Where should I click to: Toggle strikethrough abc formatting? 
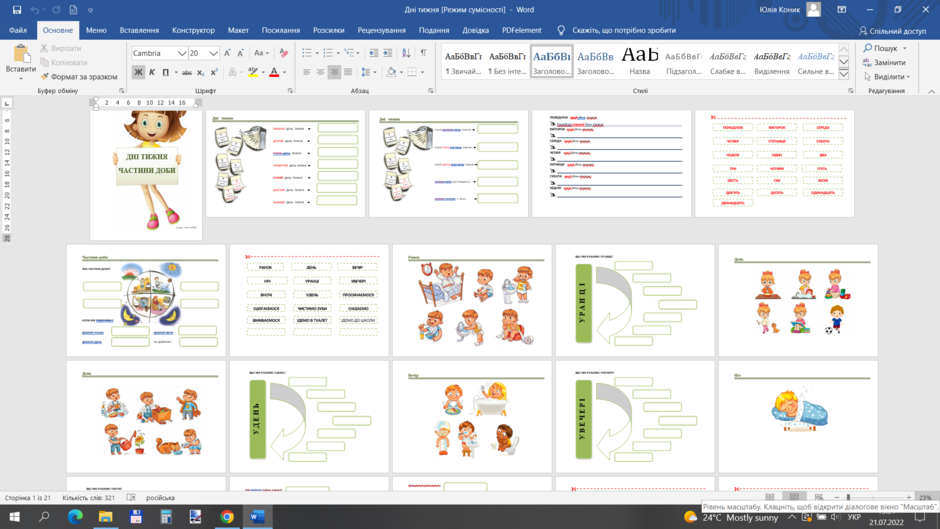point(187,73)
